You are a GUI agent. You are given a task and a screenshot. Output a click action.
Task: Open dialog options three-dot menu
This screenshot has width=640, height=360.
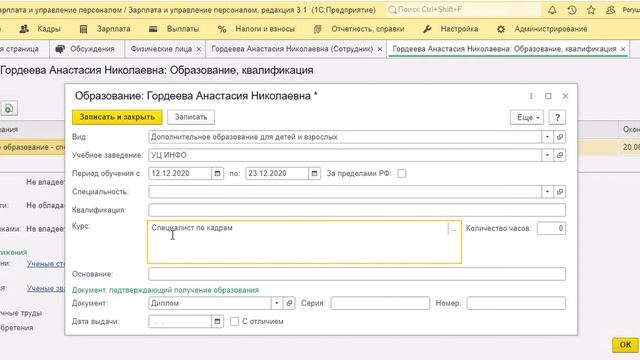(x=531, y=96)
